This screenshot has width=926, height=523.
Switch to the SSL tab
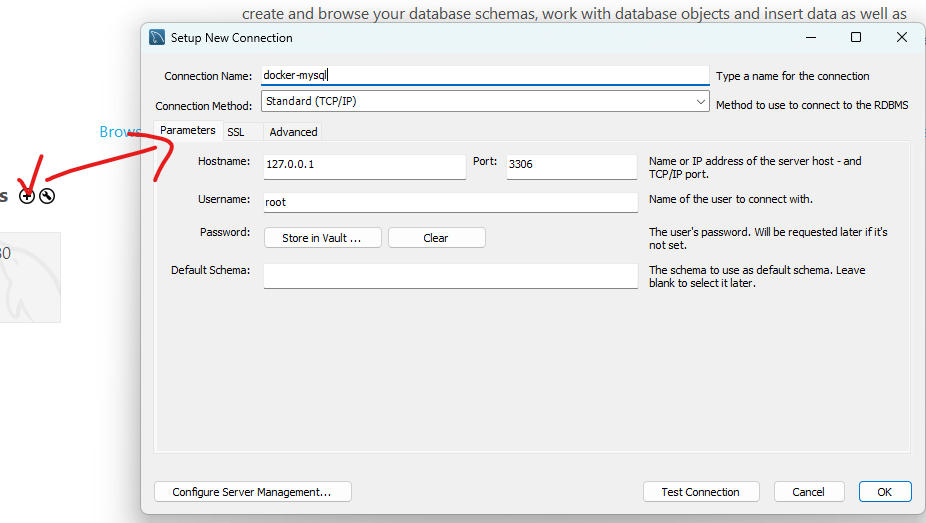236,132
